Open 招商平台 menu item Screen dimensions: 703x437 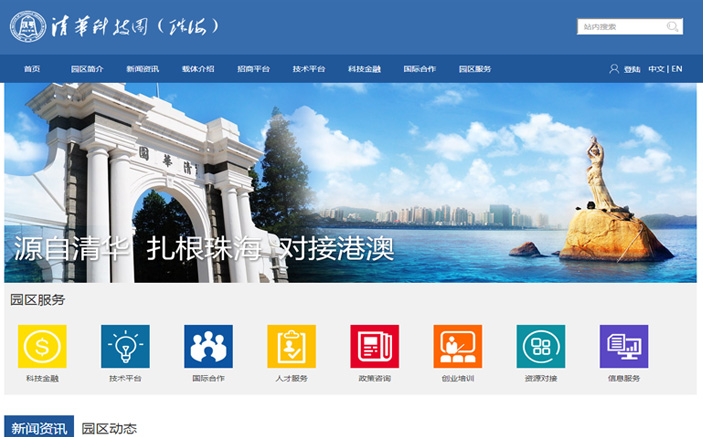pos(253,69)
